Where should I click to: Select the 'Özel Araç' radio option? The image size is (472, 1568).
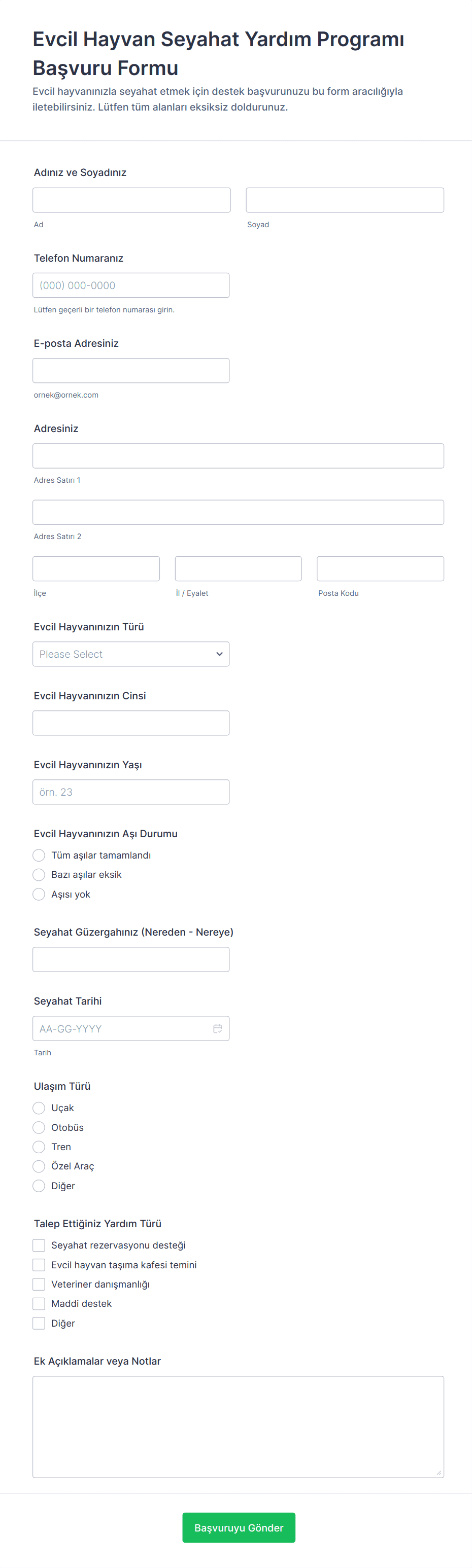coord(39,1166)
